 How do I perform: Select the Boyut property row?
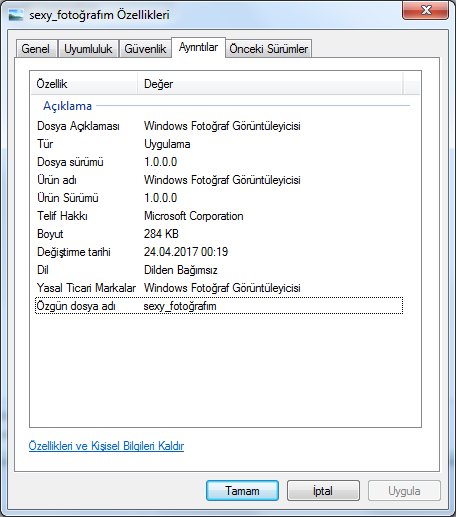click(219, 234)
